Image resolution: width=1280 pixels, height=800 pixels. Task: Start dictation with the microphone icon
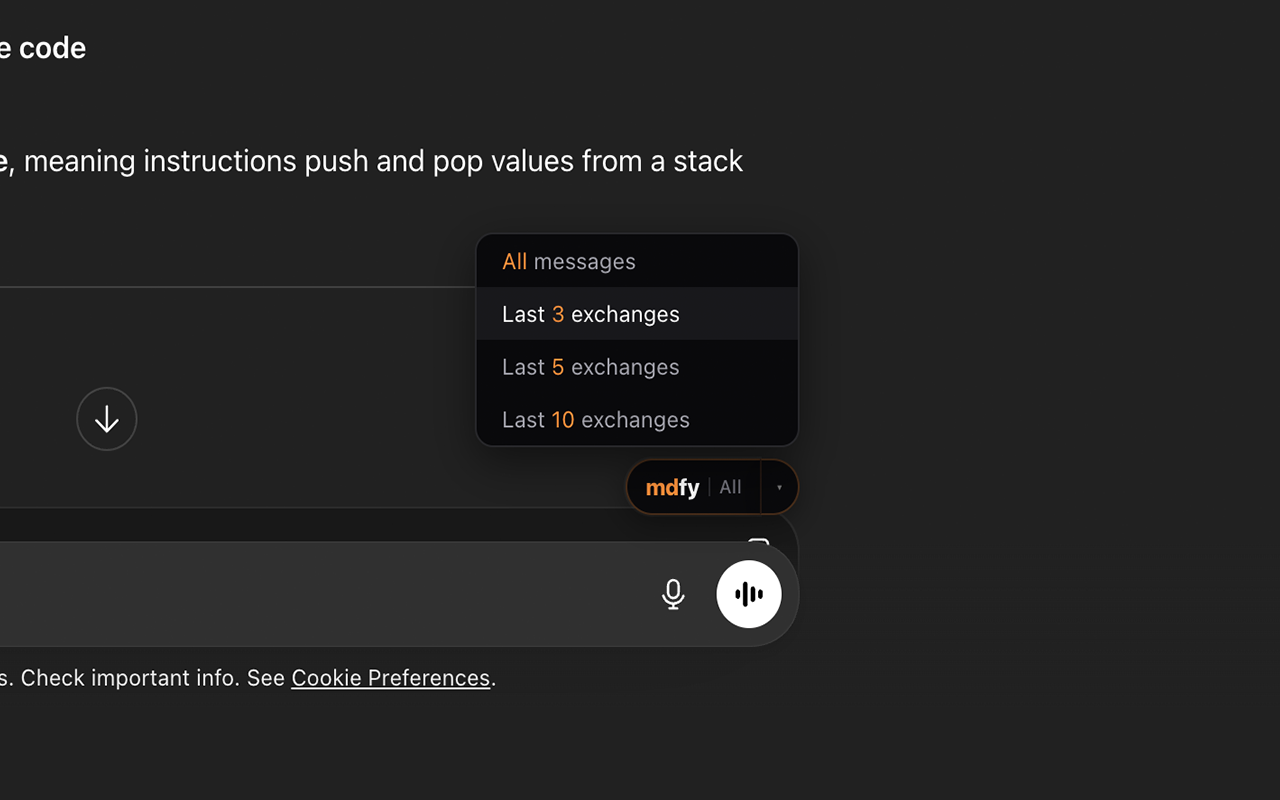tap(673, 594)
